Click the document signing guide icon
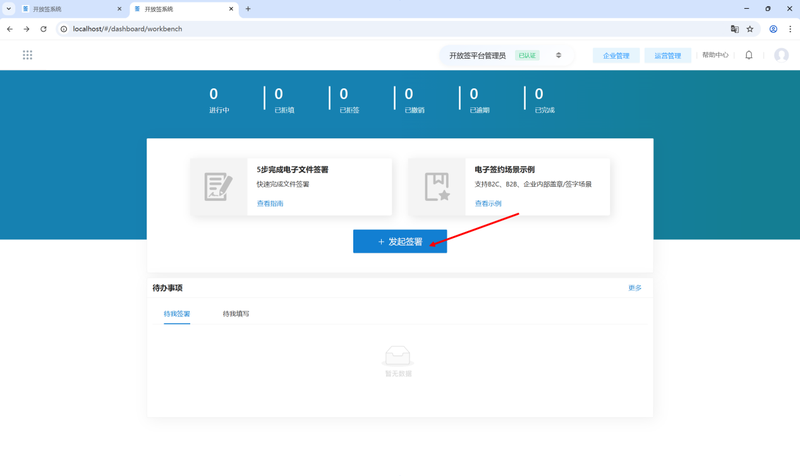This screenshot has height=476, width=800. point(218,186)
